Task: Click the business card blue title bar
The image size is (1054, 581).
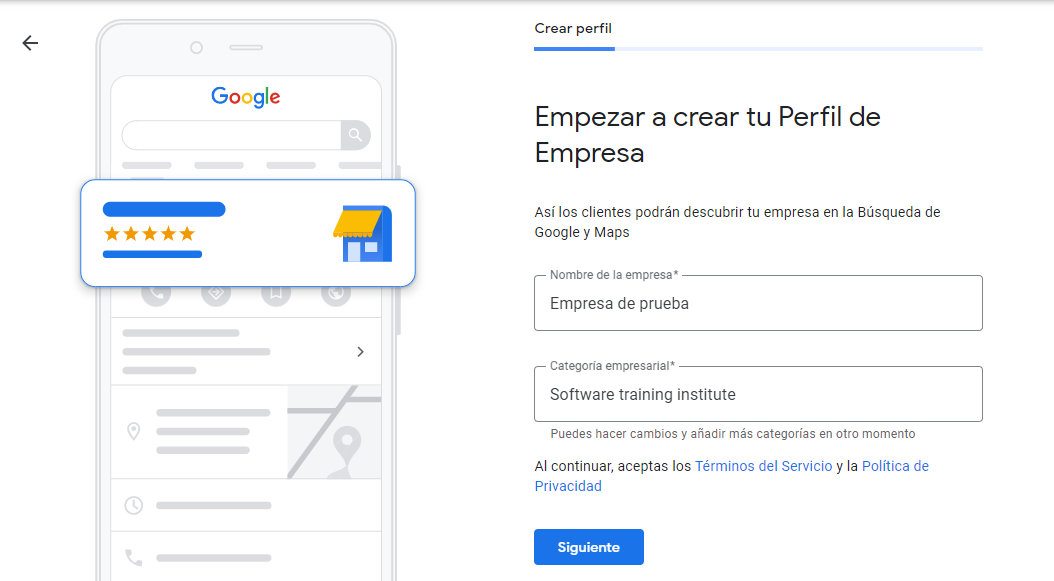Action: pos(164,209)
